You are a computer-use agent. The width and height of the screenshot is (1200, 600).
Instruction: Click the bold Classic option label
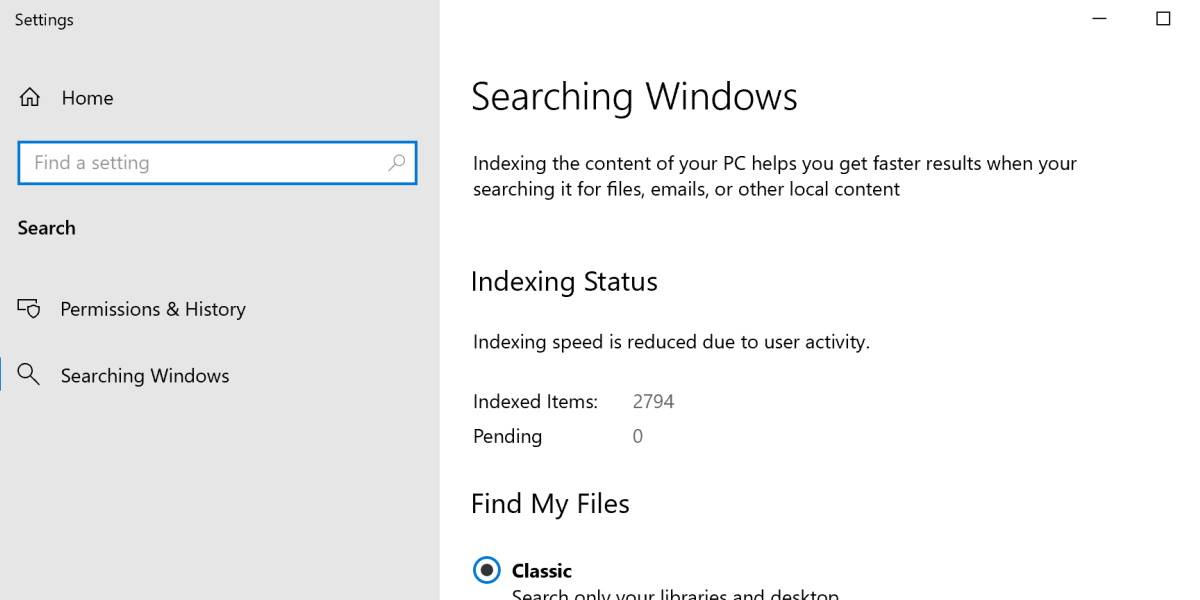[x=542, y=571]
